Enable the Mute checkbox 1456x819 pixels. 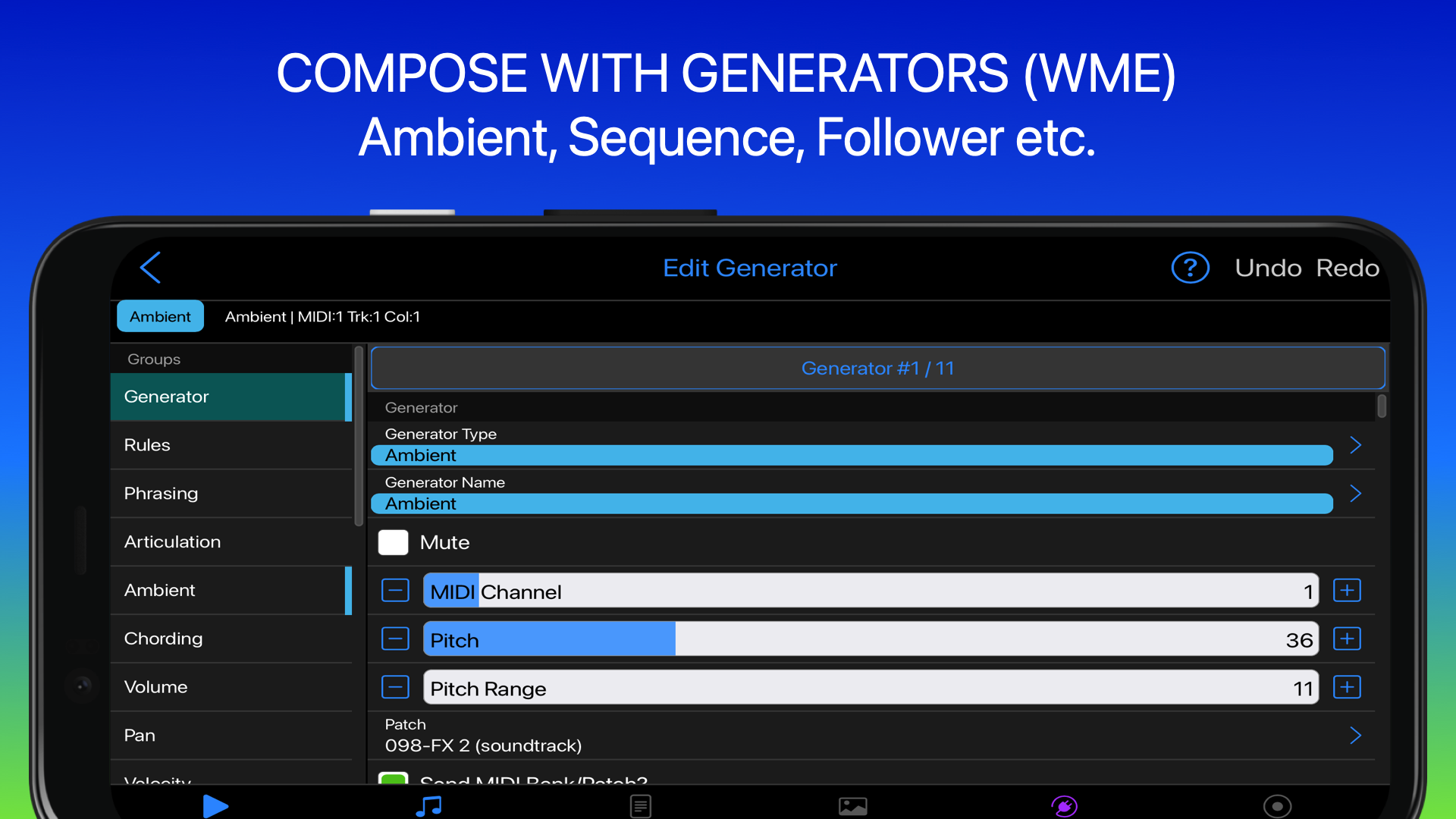click(x=394, y=542)
